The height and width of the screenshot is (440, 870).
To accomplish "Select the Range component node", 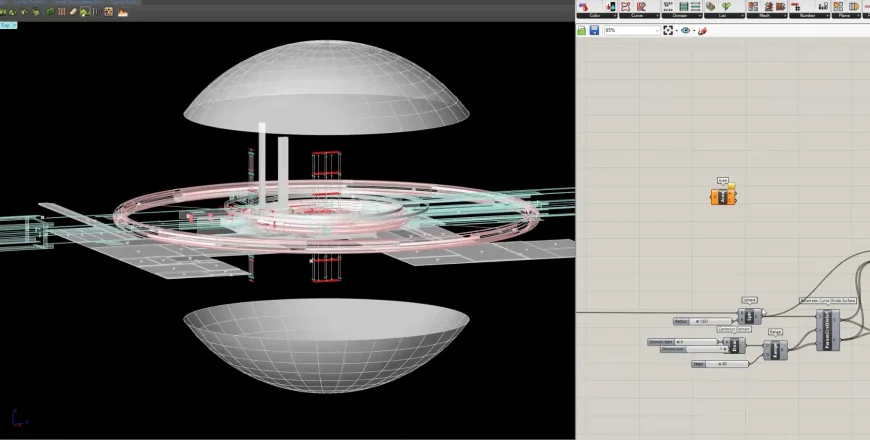I will click(774, 349).
